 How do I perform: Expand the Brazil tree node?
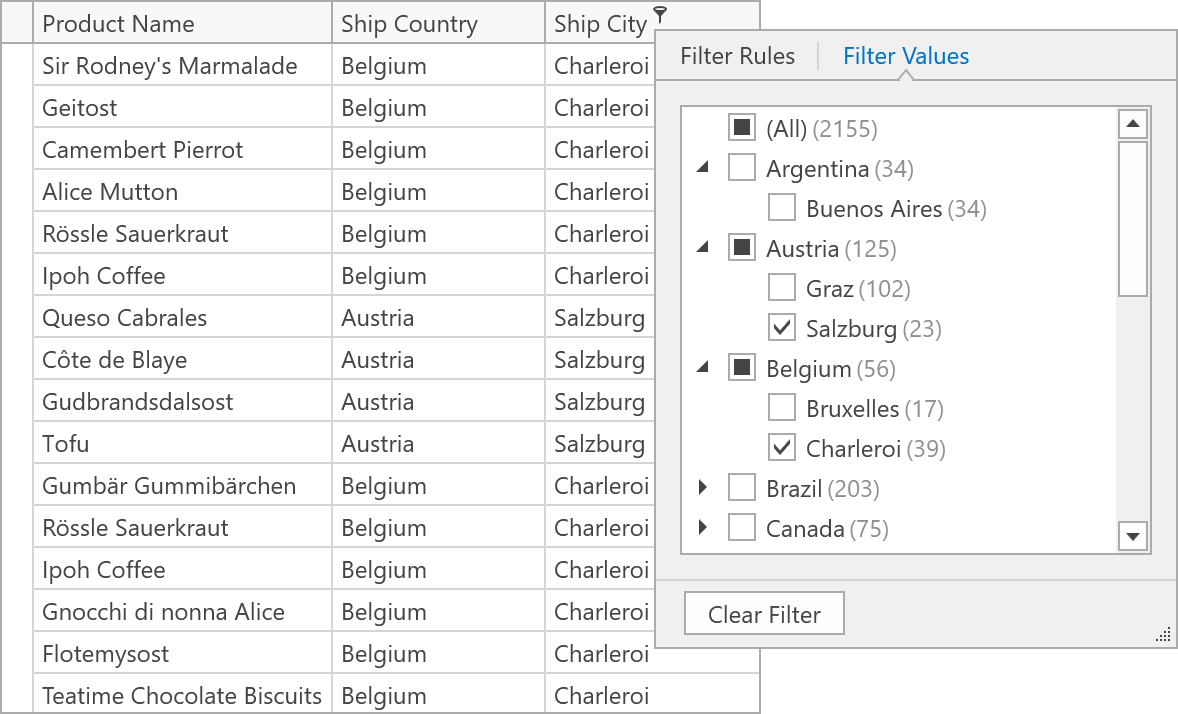coord(703,488)
